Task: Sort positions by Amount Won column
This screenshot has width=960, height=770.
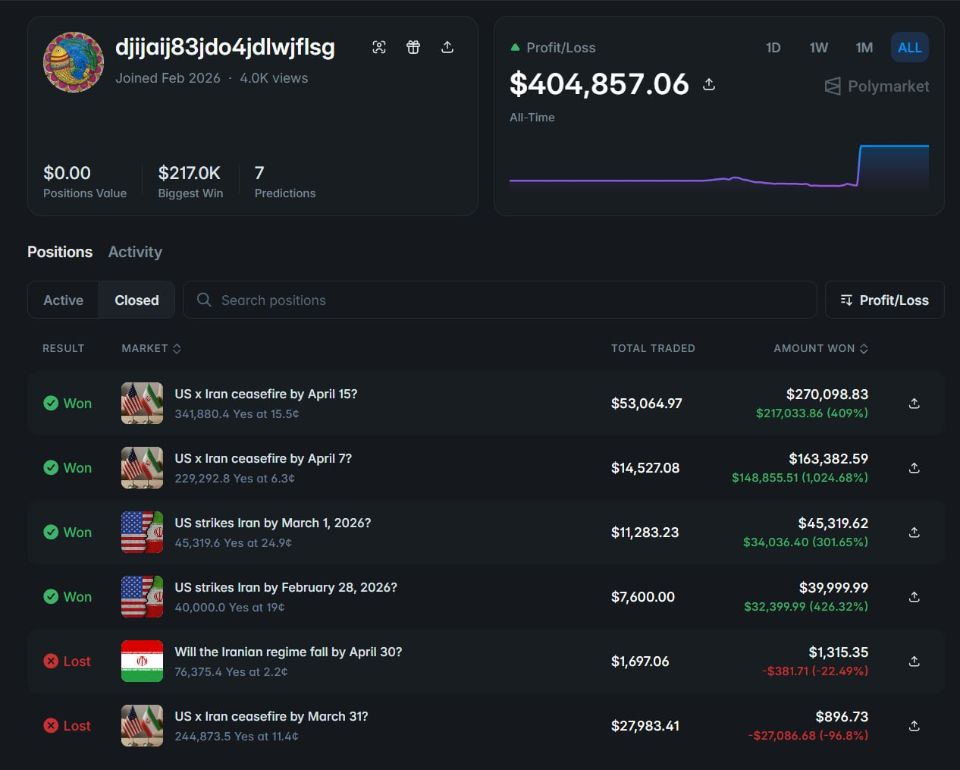Action: [820, 348]
